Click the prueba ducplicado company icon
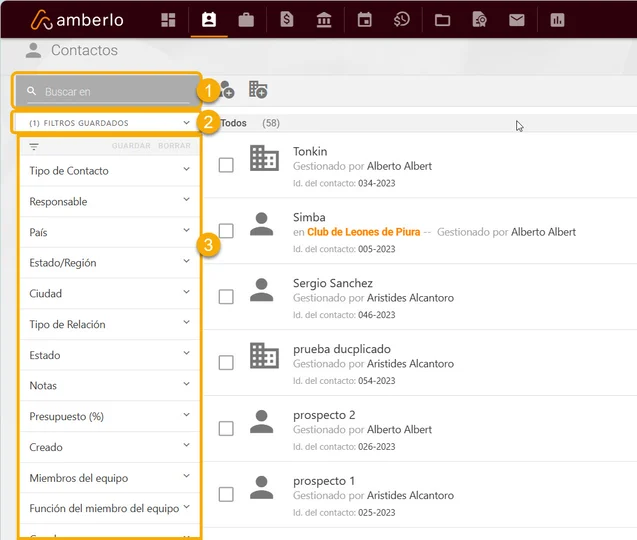 (x=264, y=356)
